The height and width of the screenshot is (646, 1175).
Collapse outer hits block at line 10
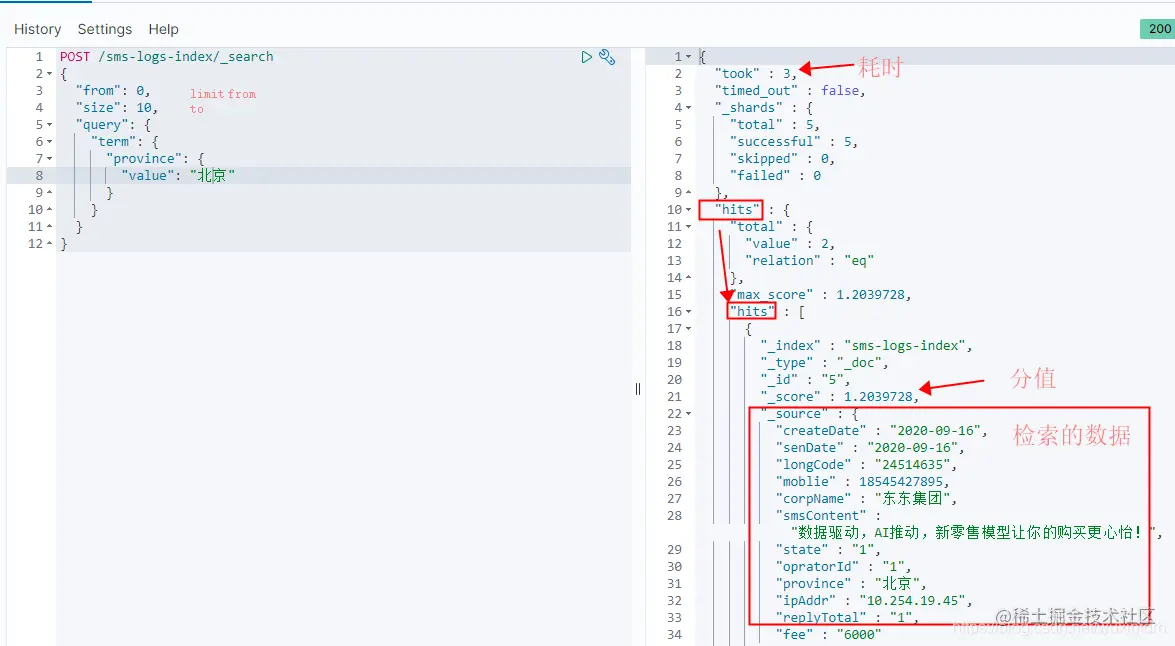689,210
